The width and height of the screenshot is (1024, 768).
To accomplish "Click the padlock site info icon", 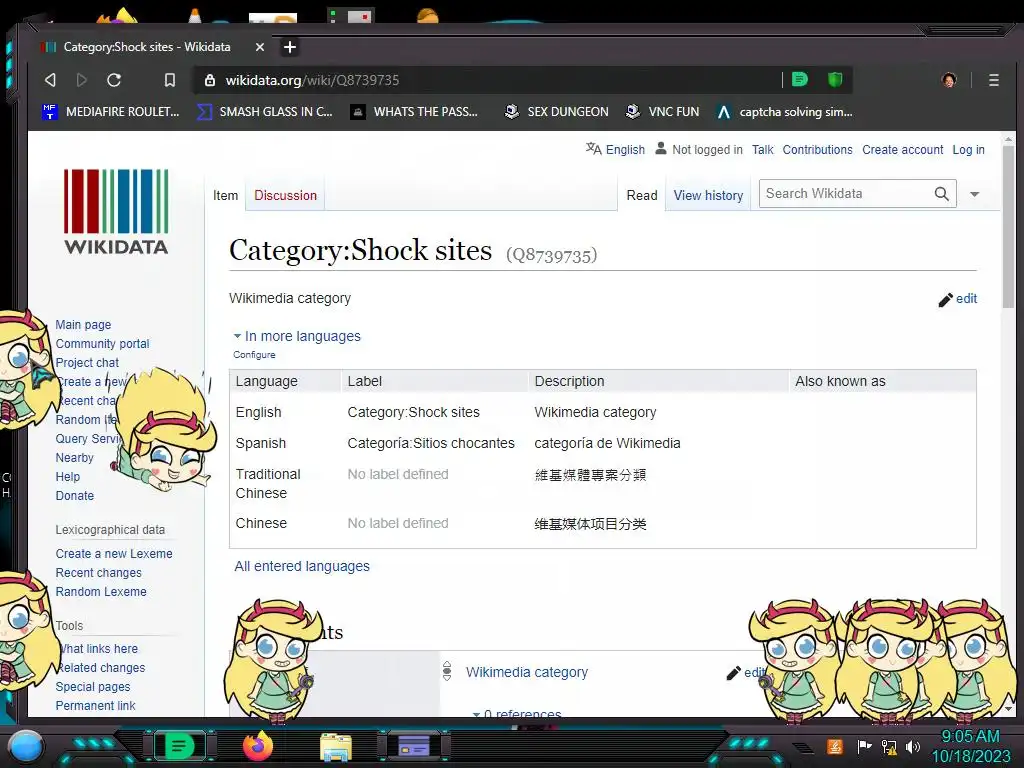I will [x=210, y=80].
